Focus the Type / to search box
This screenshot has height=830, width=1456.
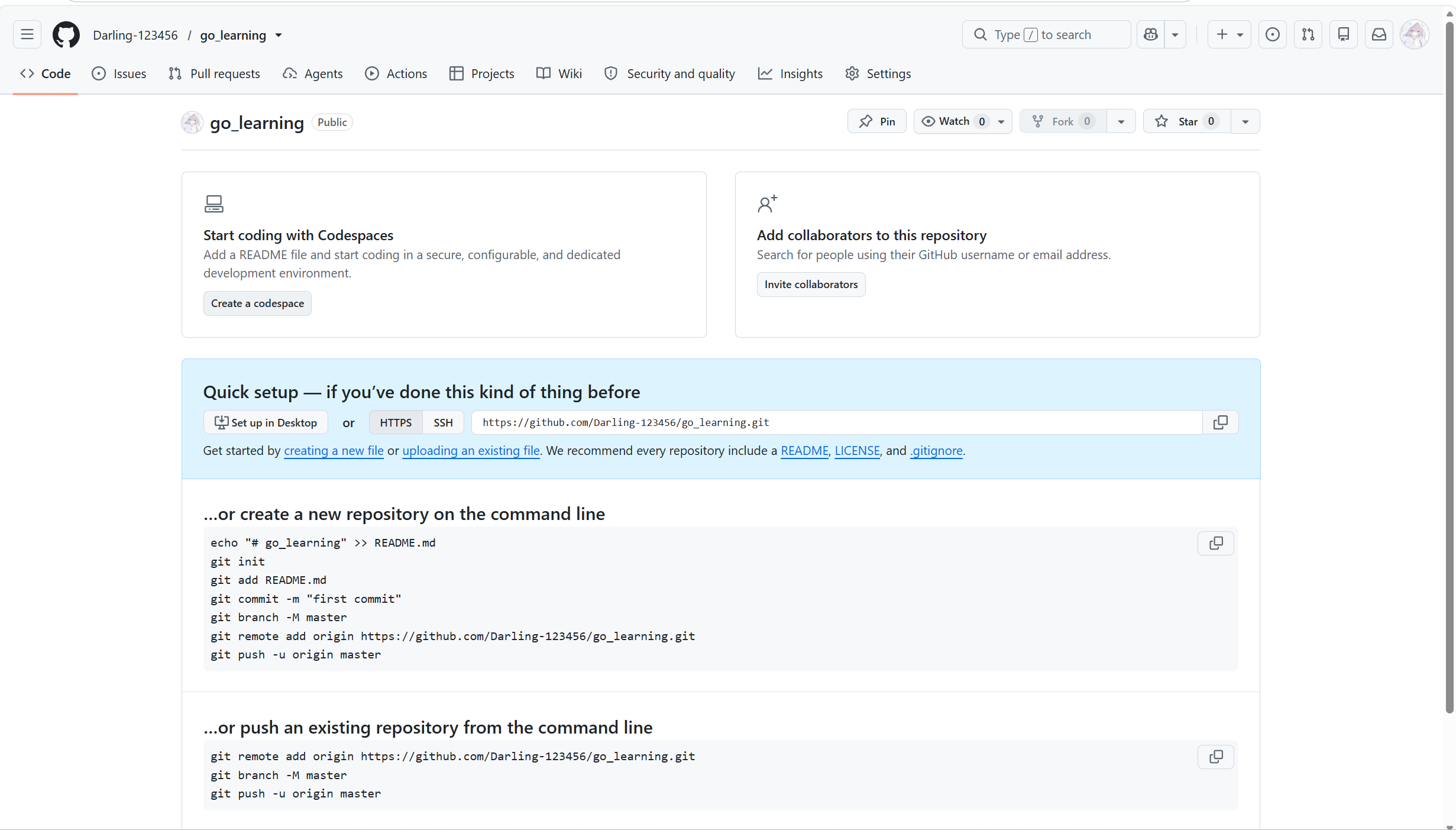(1046, 35)
